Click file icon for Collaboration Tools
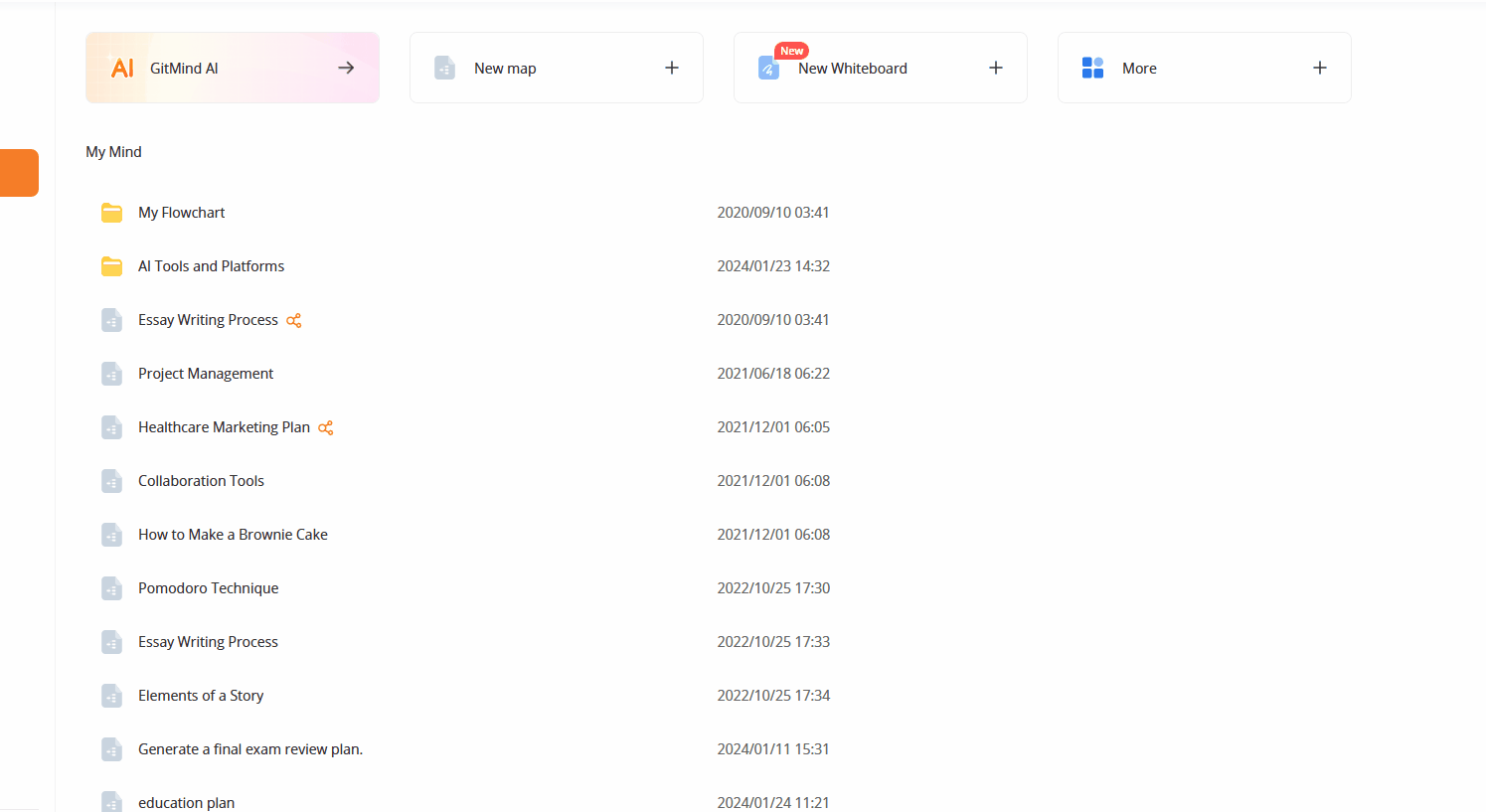 [x=111, y=481]
